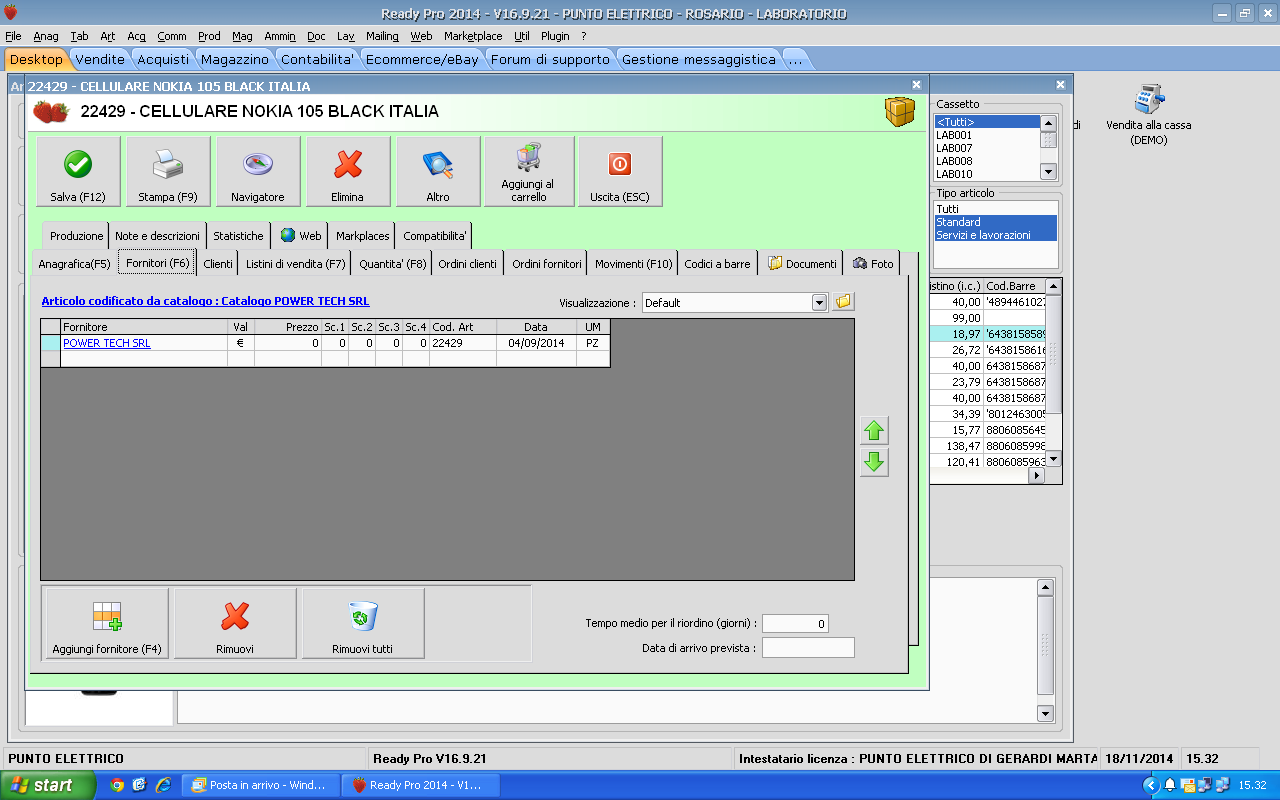Click Tempo medio per il riordino field
Screen dimensions: 1280x800
click(795, 624)
